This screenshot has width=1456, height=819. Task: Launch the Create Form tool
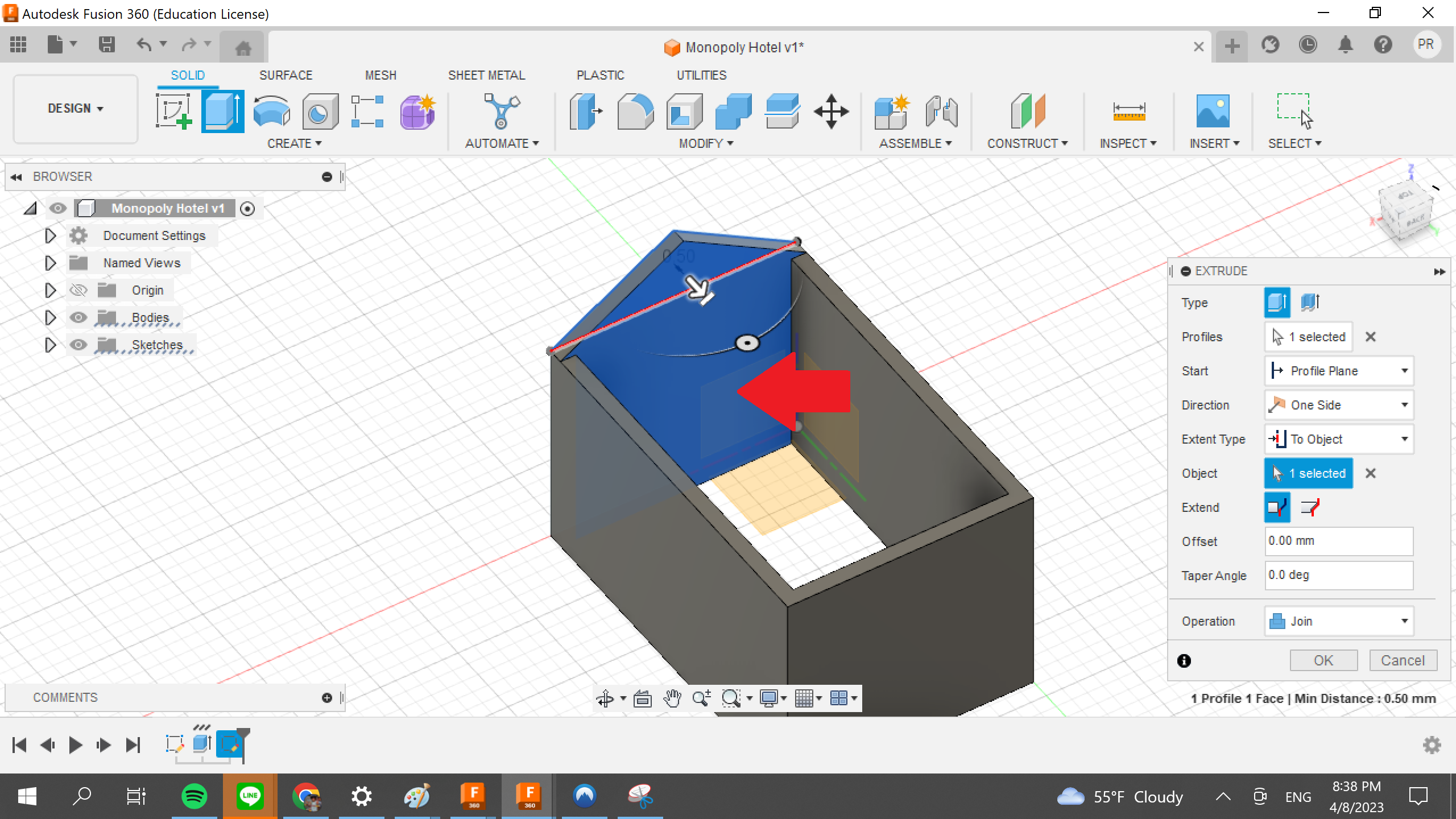tap(417, 111)
